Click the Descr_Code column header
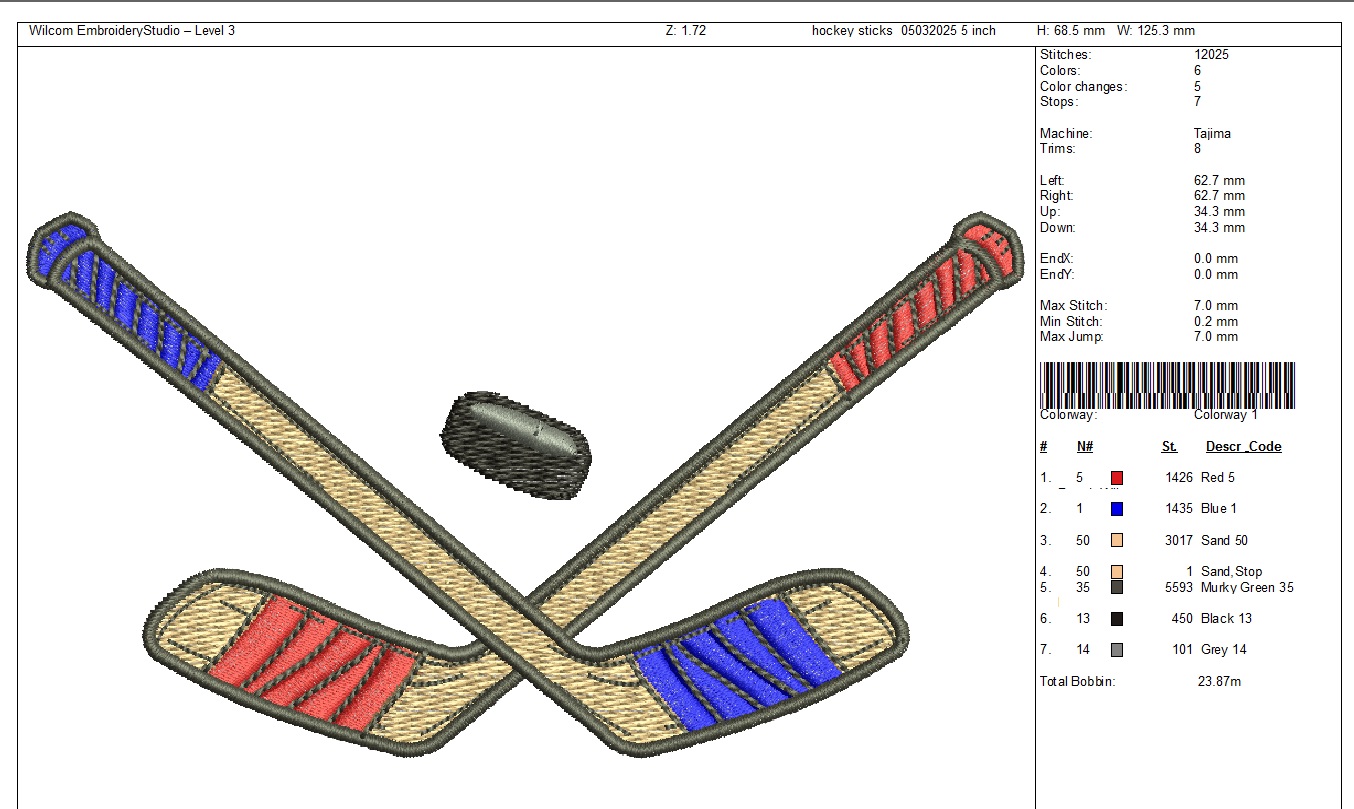 click(x=1243, y=447)
